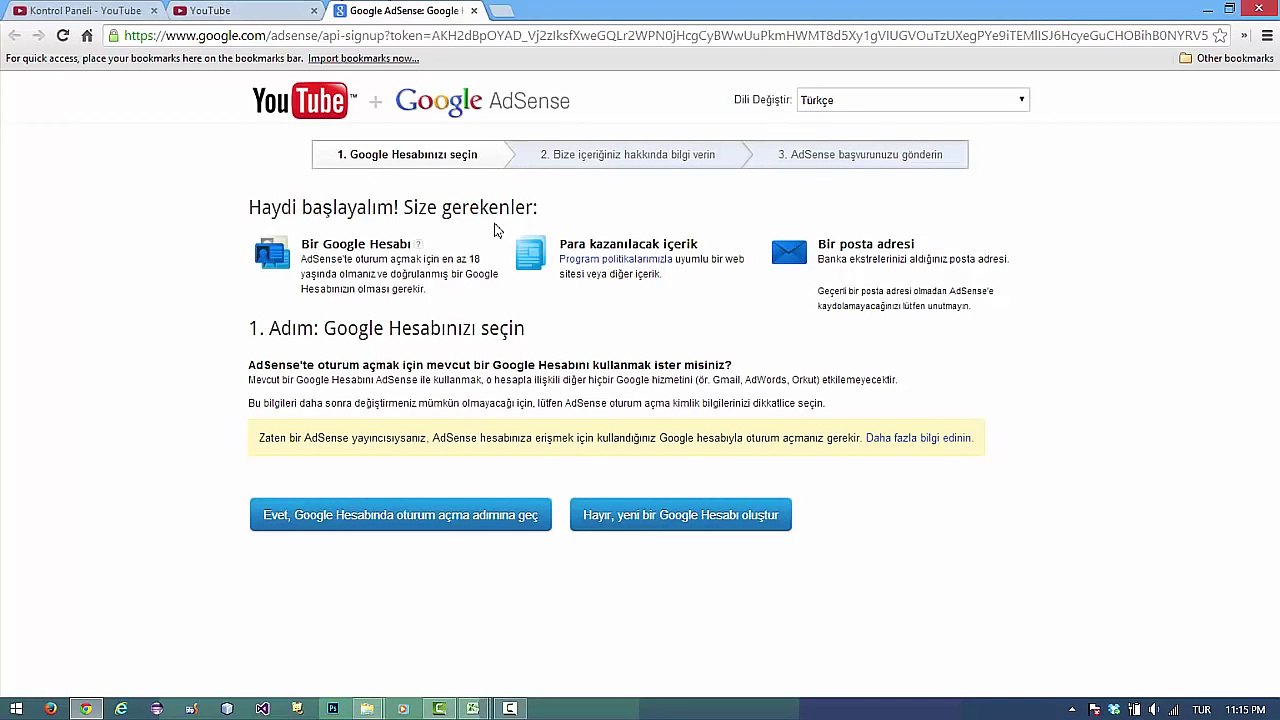Open the 'Other bookmarks' folder
This screenshot has height=720, width=1280.
[1226, 59]
